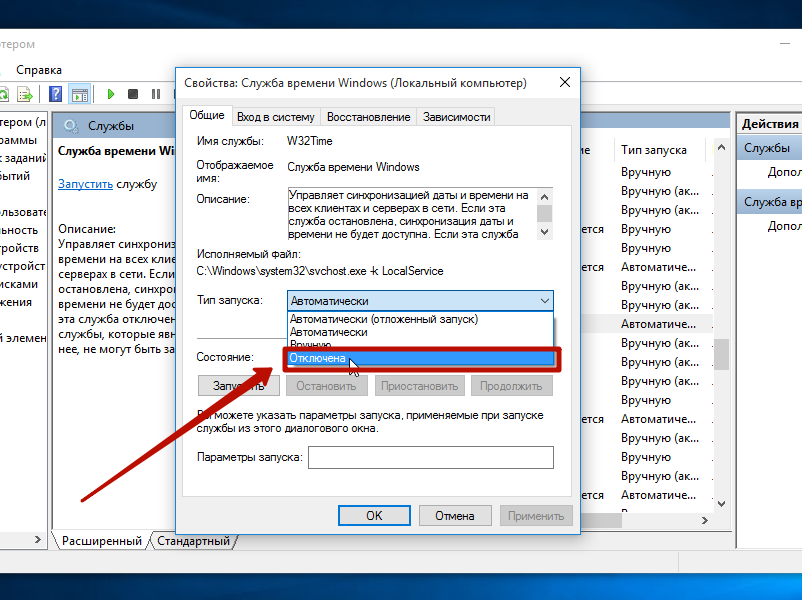
Task: Click the Параметры запуска text field
Action: 430,457
